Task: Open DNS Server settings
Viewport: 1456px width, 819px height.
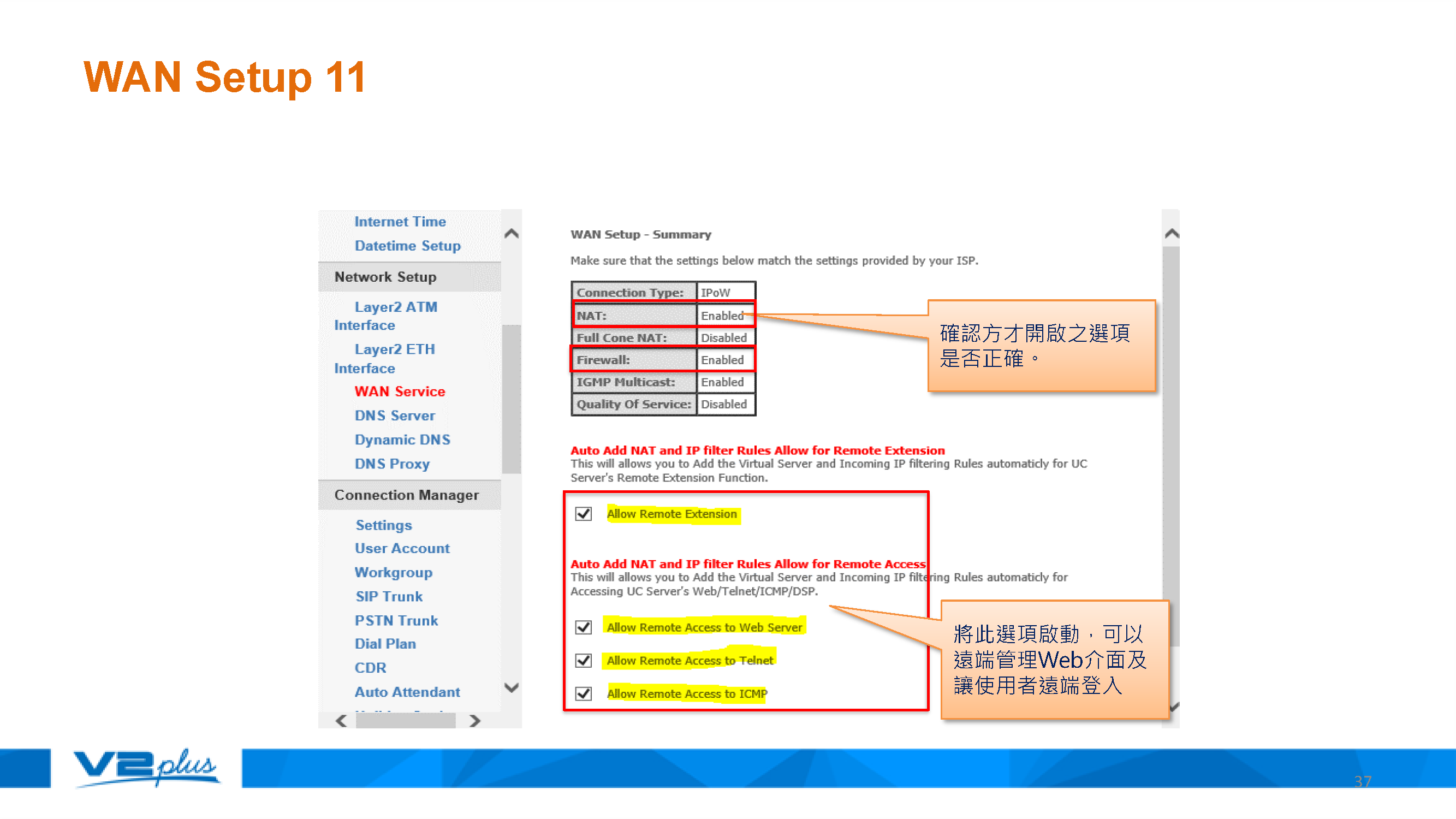Action: [395, 416]
